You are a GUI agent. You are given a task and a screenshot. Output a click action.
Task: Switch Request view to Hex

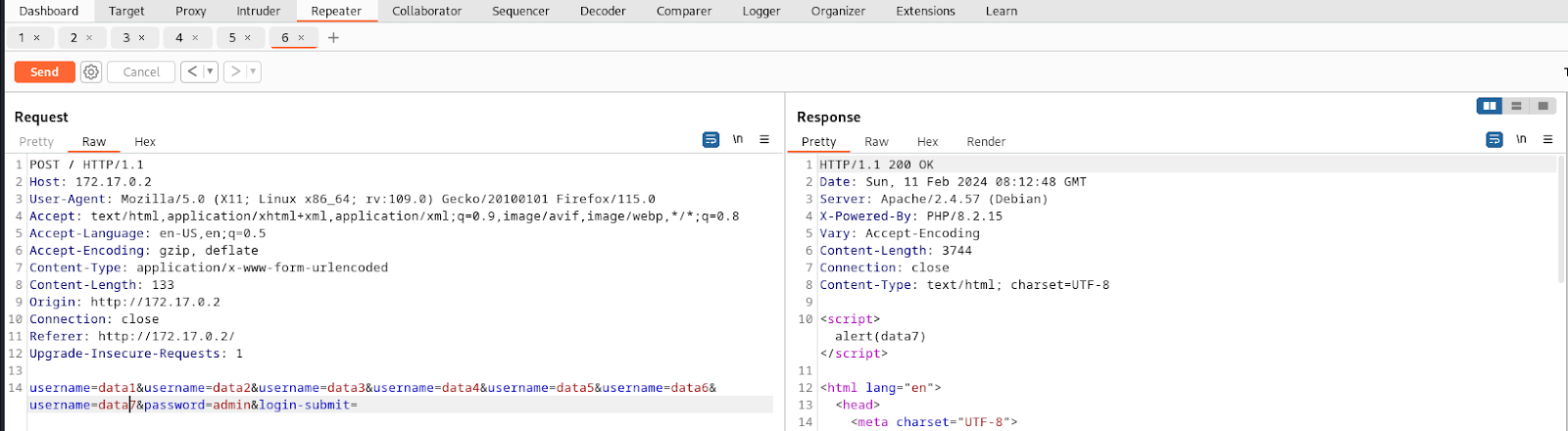click(x=145, y=142)
